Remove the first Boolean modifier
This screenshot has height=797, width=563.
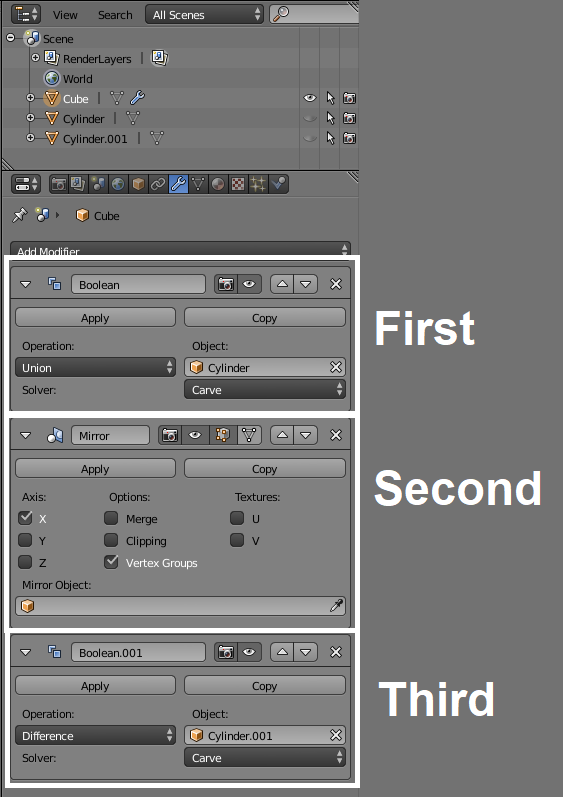coord(336,284)
